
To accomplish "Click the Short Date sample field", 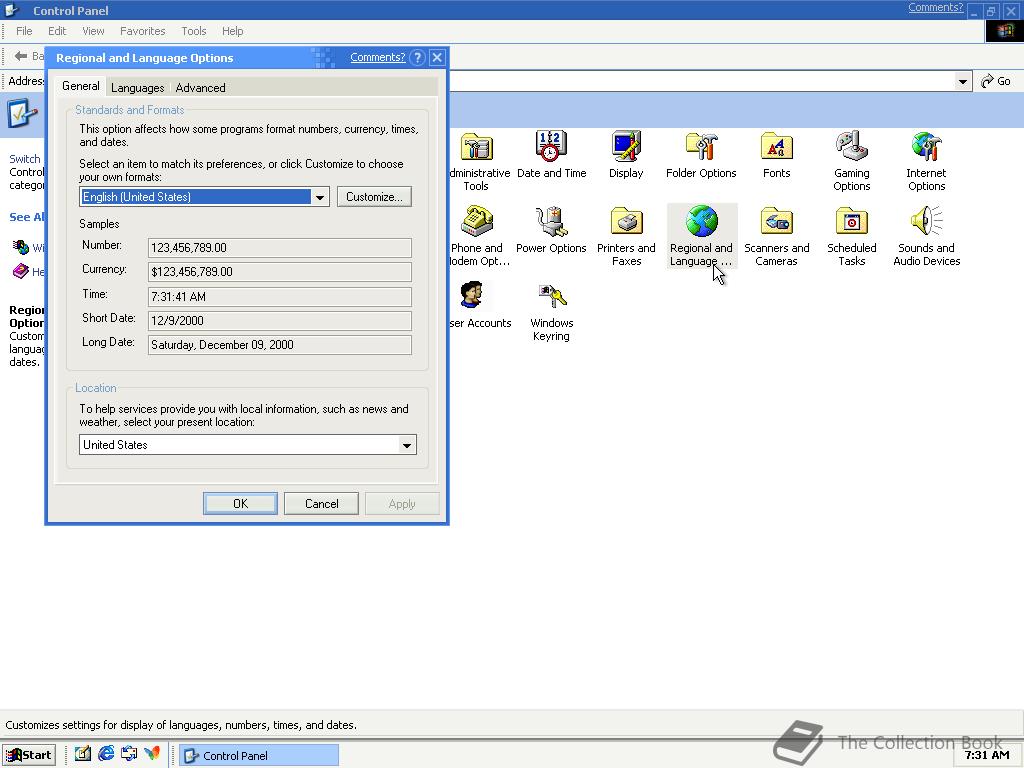I will (x=280, y=321).
